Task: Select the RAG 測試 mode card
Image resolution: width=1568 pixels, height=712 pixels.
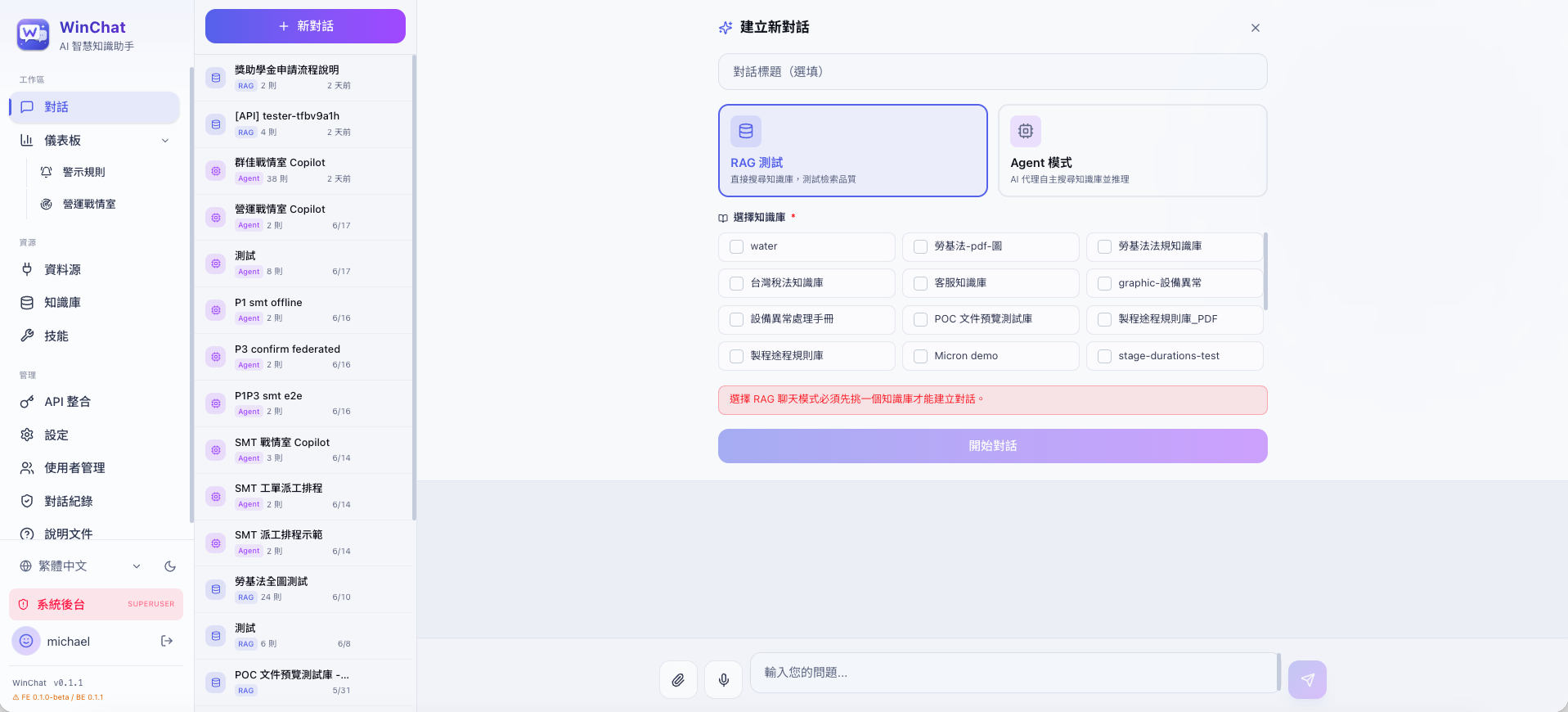Action: pos(853,151)
